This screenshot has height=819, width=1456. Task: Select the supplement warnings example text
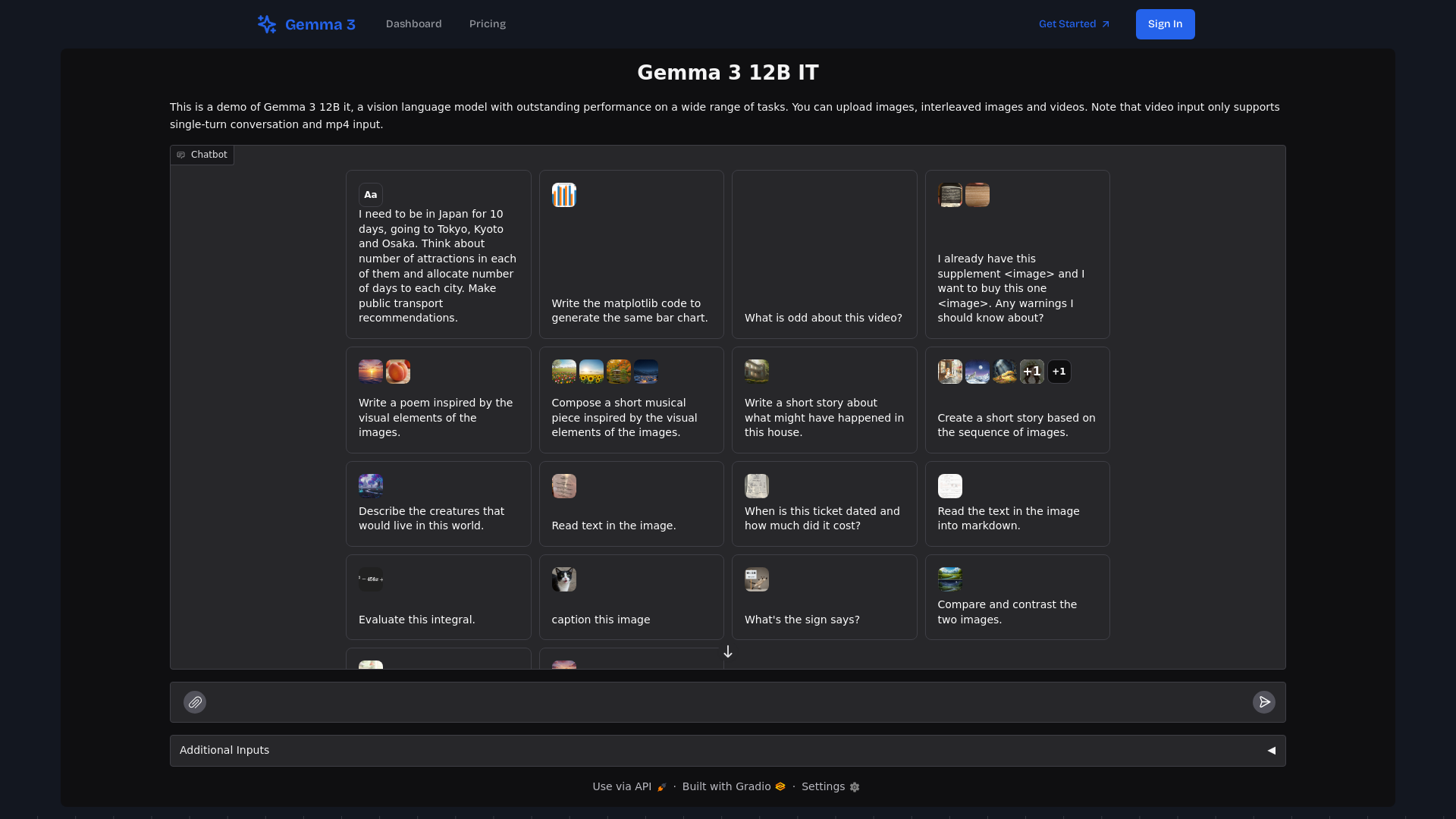(x=1012, y=289)
